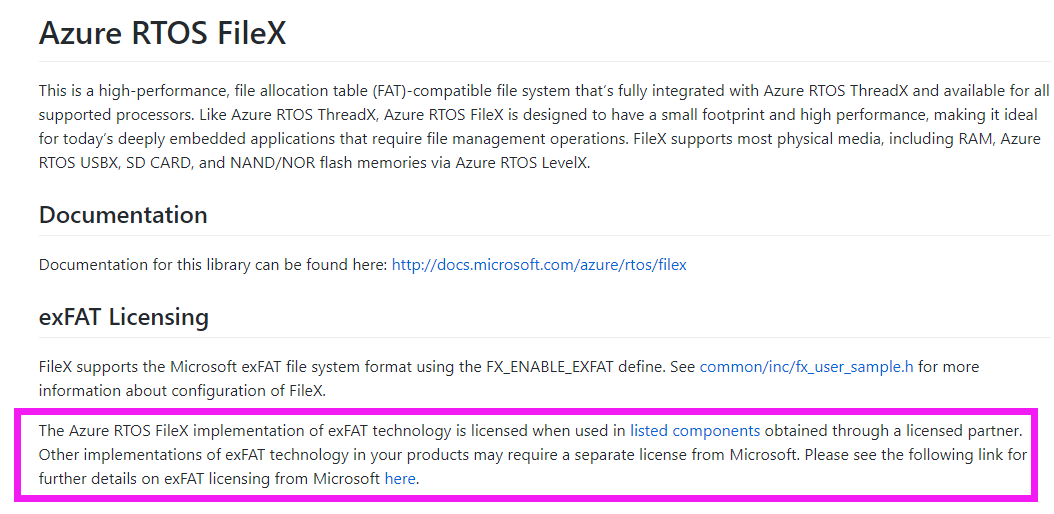The width and height of the screenshot is (1054, 514).
Task: Click inside the magenta highlighted licensing paragraph
Action: (x=532, y=455)
